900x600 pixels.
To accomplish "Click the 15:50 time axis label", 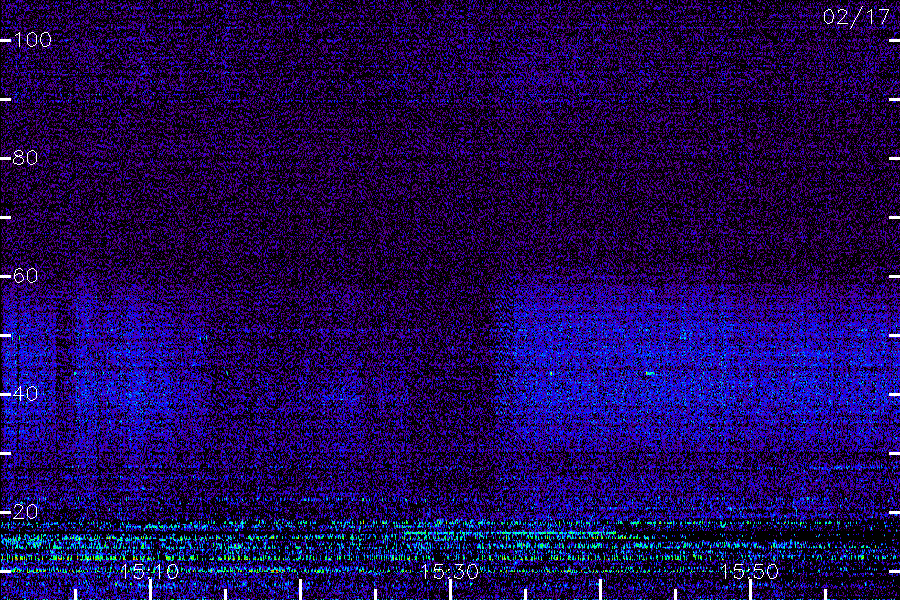I will [750, 572].
